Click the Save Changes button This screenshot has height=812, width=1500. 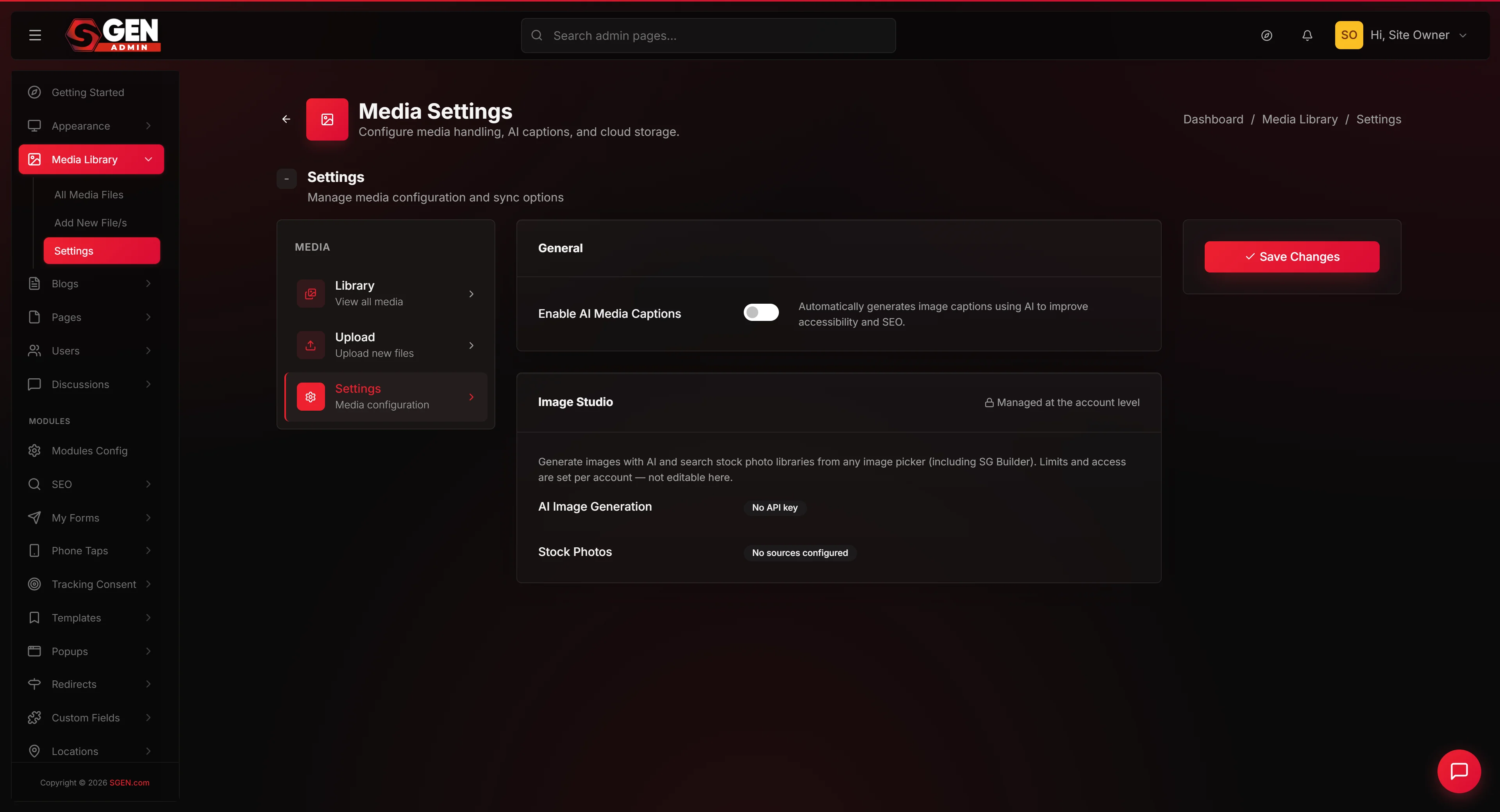pos(1291,257)
